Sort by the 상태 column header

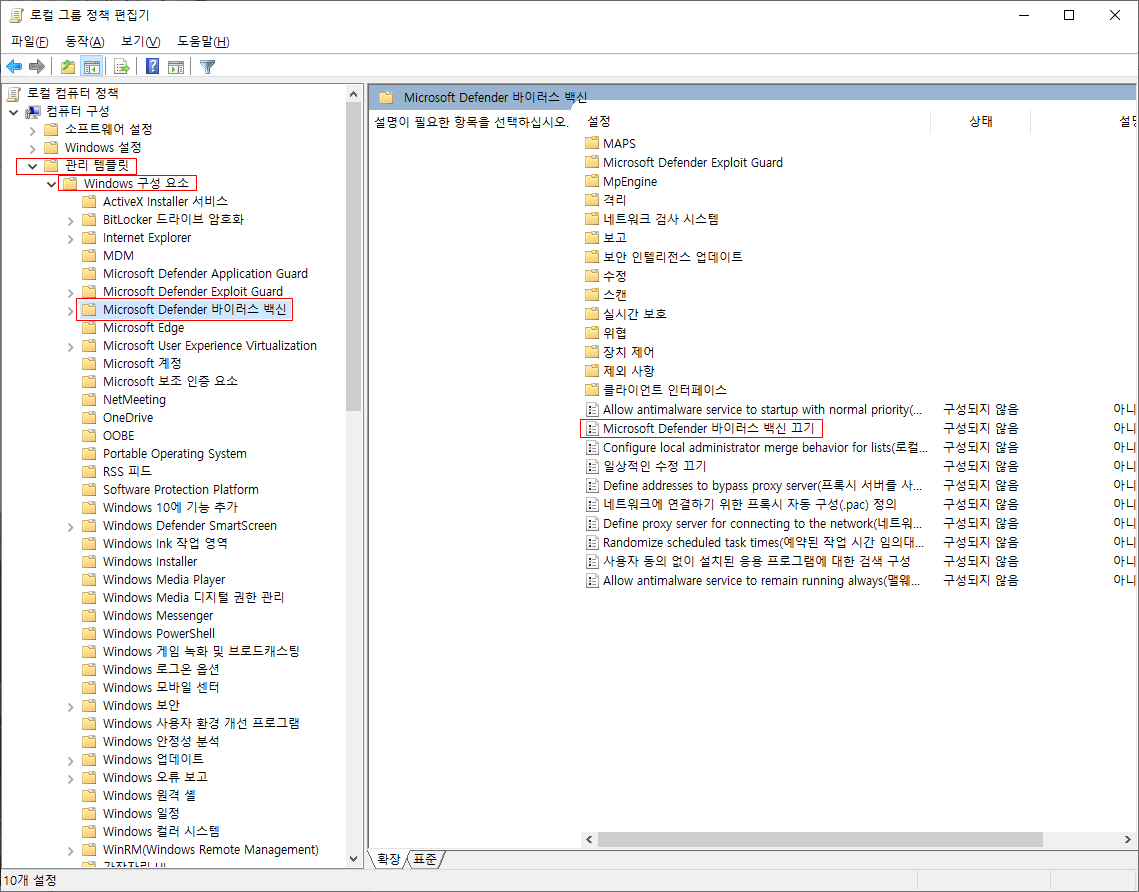tap(981, 121)
